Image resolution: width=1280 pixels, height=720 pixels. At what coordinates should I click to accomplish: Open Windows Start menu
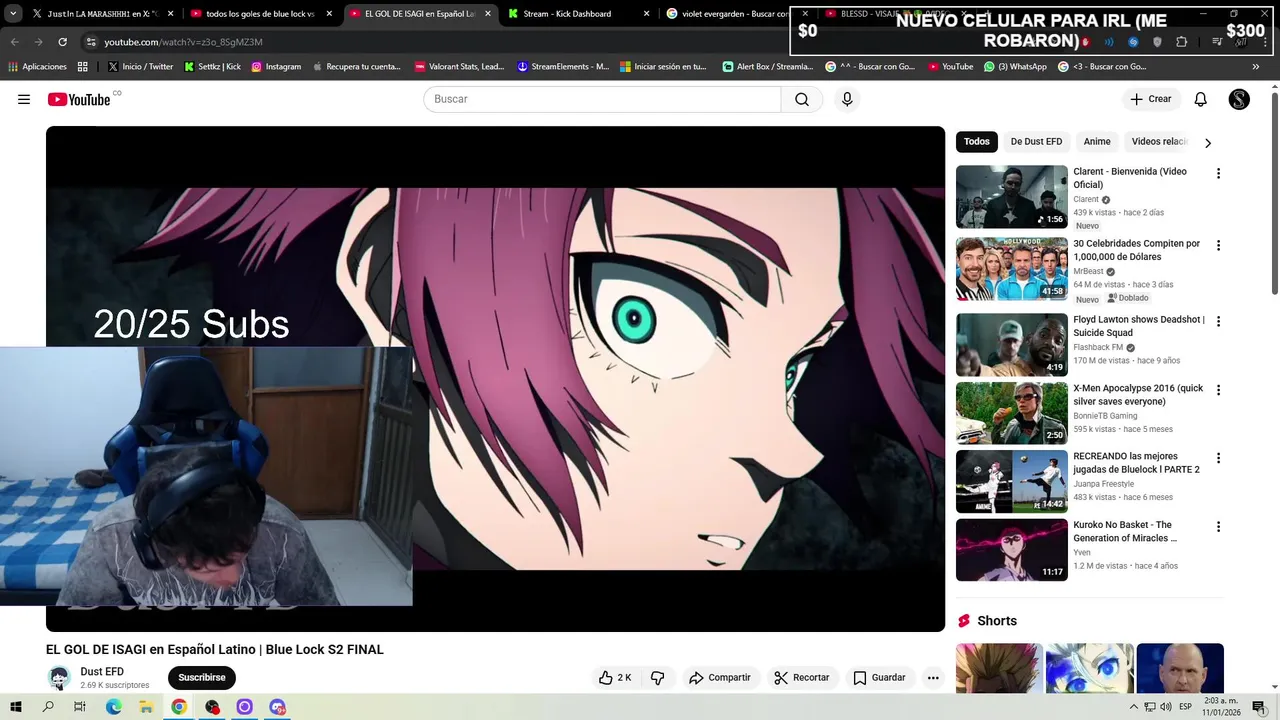(16, 707)
